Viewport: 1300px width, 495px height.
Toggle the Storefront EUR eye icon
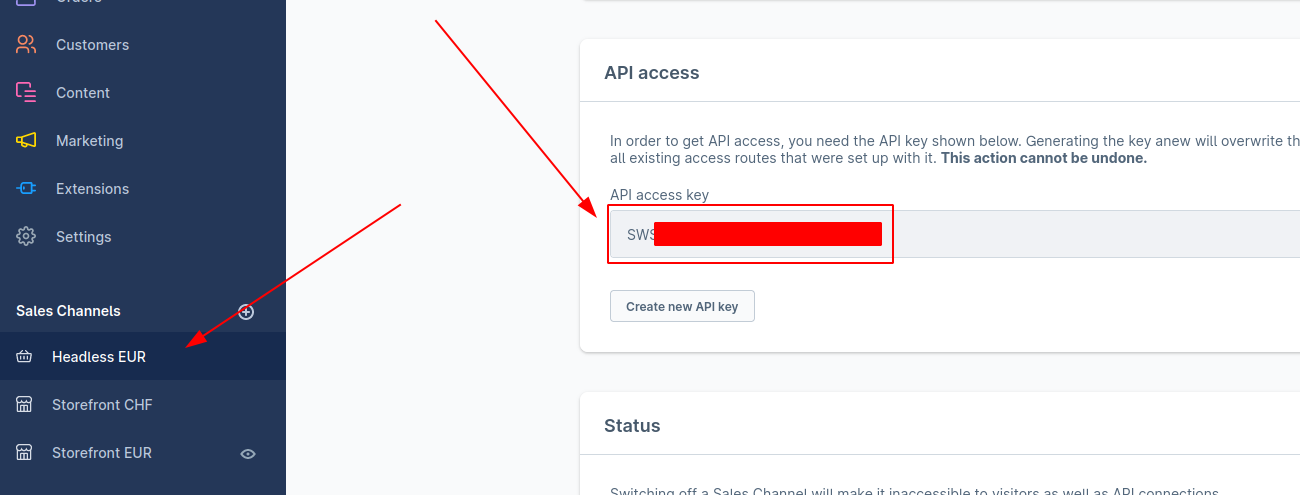[x=248, y=454]
